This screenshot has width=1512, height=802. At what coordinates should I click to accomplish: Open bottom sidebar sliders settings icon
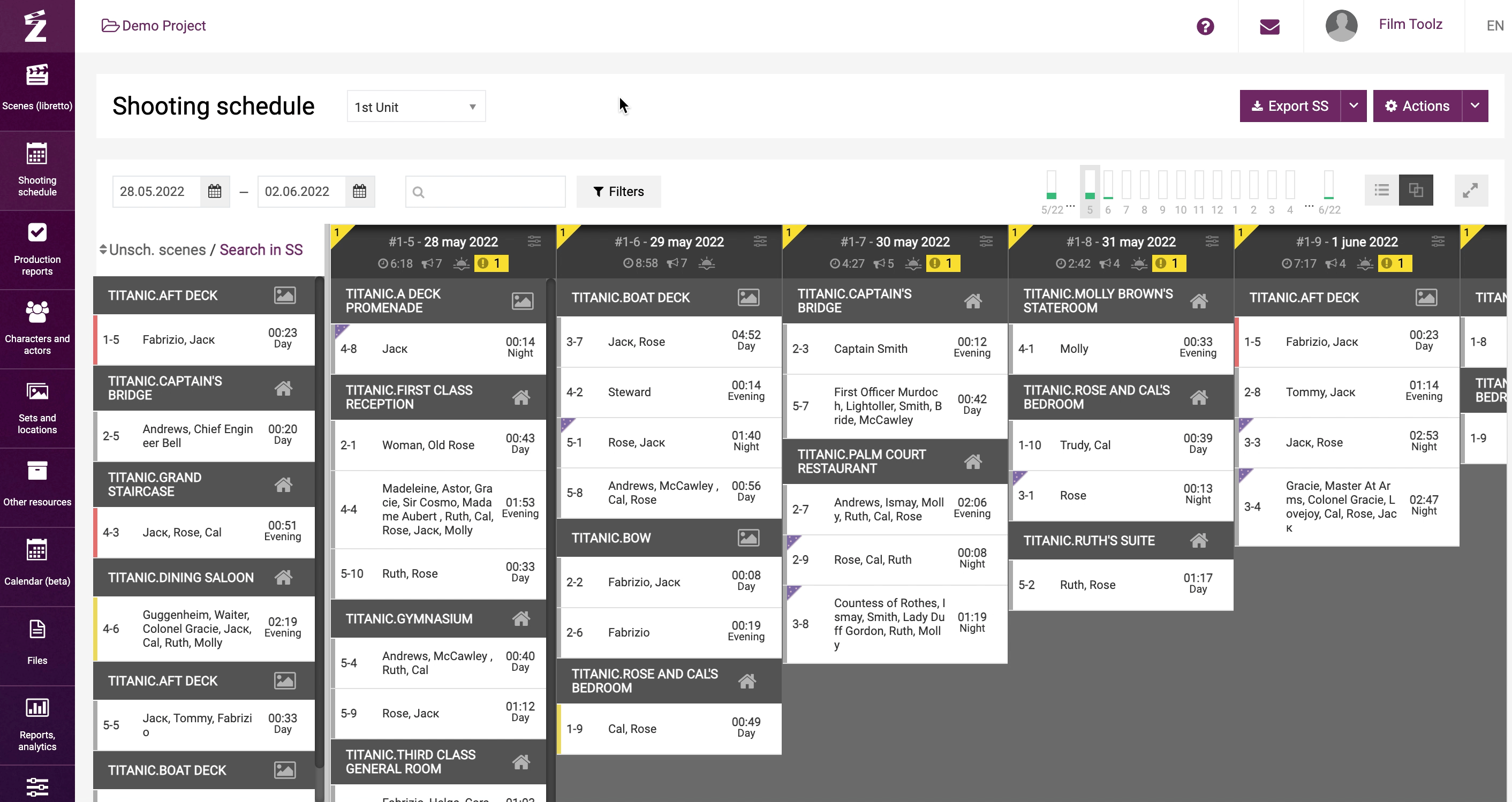coord(37,786)
